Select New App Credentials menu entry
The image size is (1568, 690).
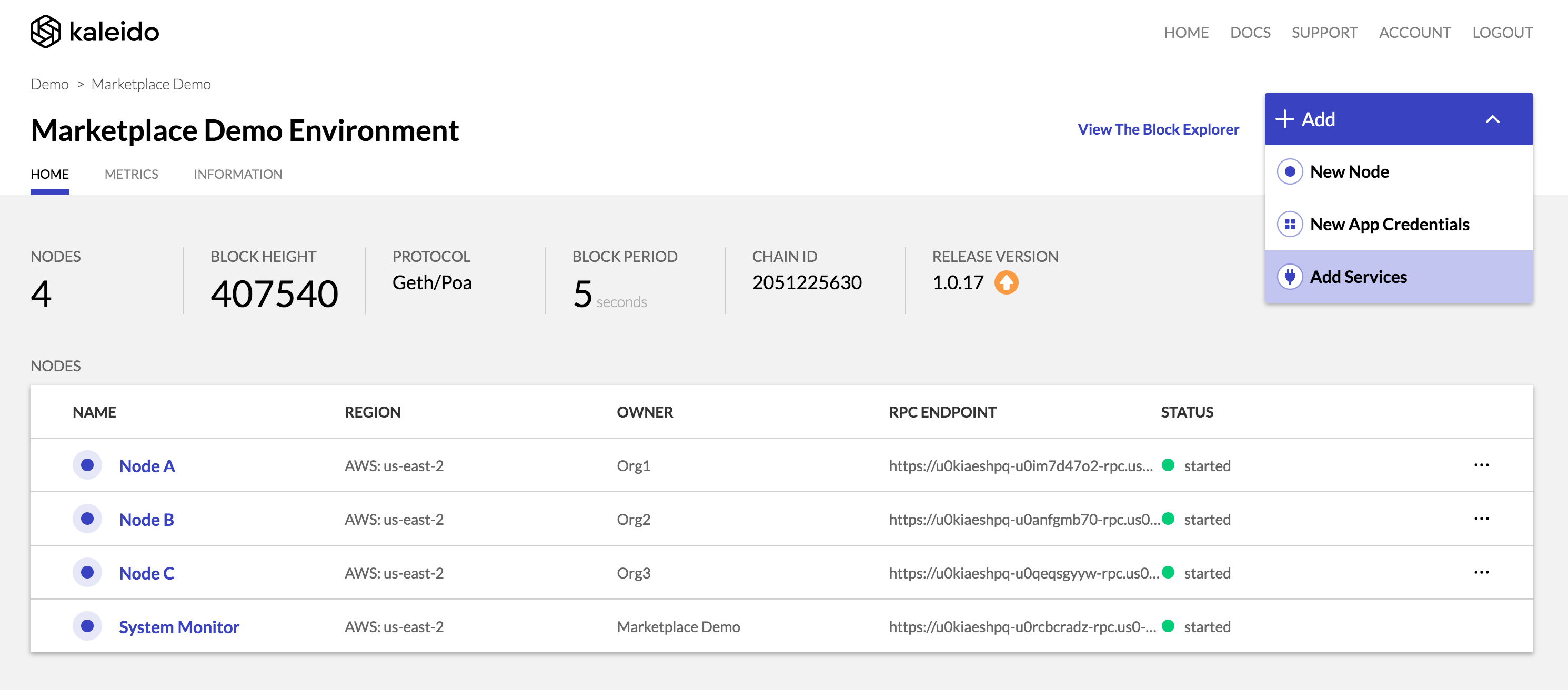[1398, 225]
